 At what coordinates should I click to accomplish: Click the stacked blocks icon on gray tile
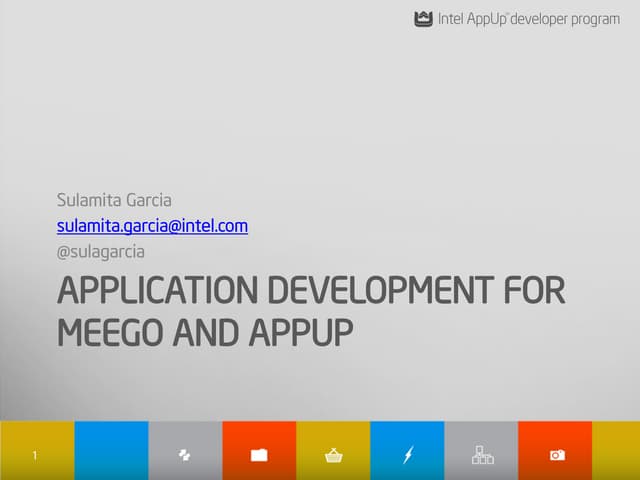tap(482, 456)
